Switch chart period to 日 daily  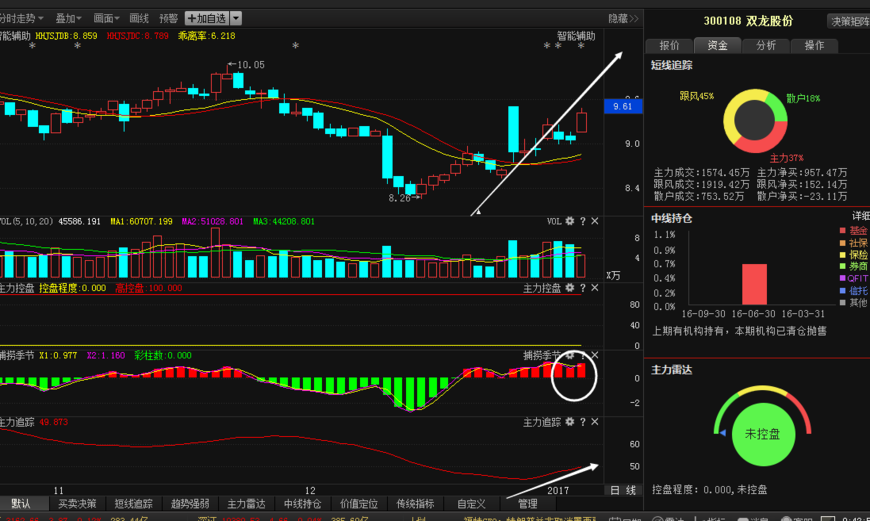615,490
